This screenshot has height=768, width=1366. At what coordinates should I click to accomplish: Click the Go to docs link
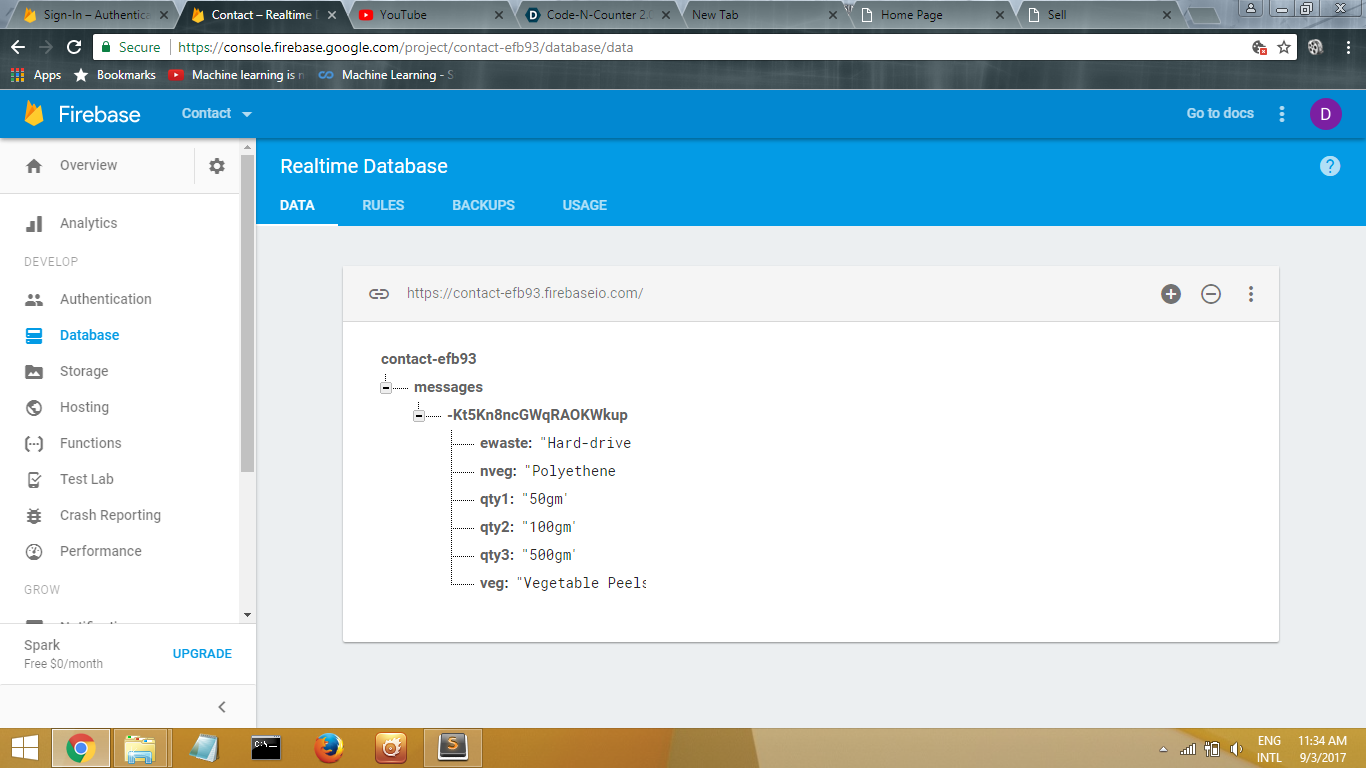(1220, 114)
